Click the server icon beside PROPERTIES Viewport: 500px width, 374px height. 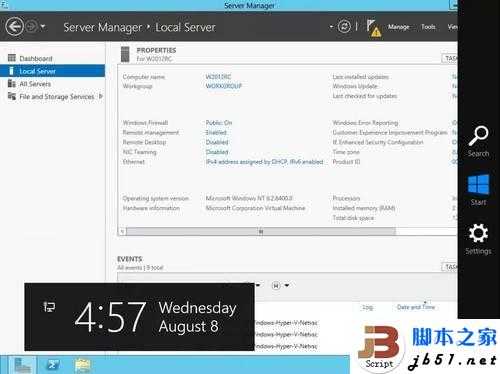point(125,54)
